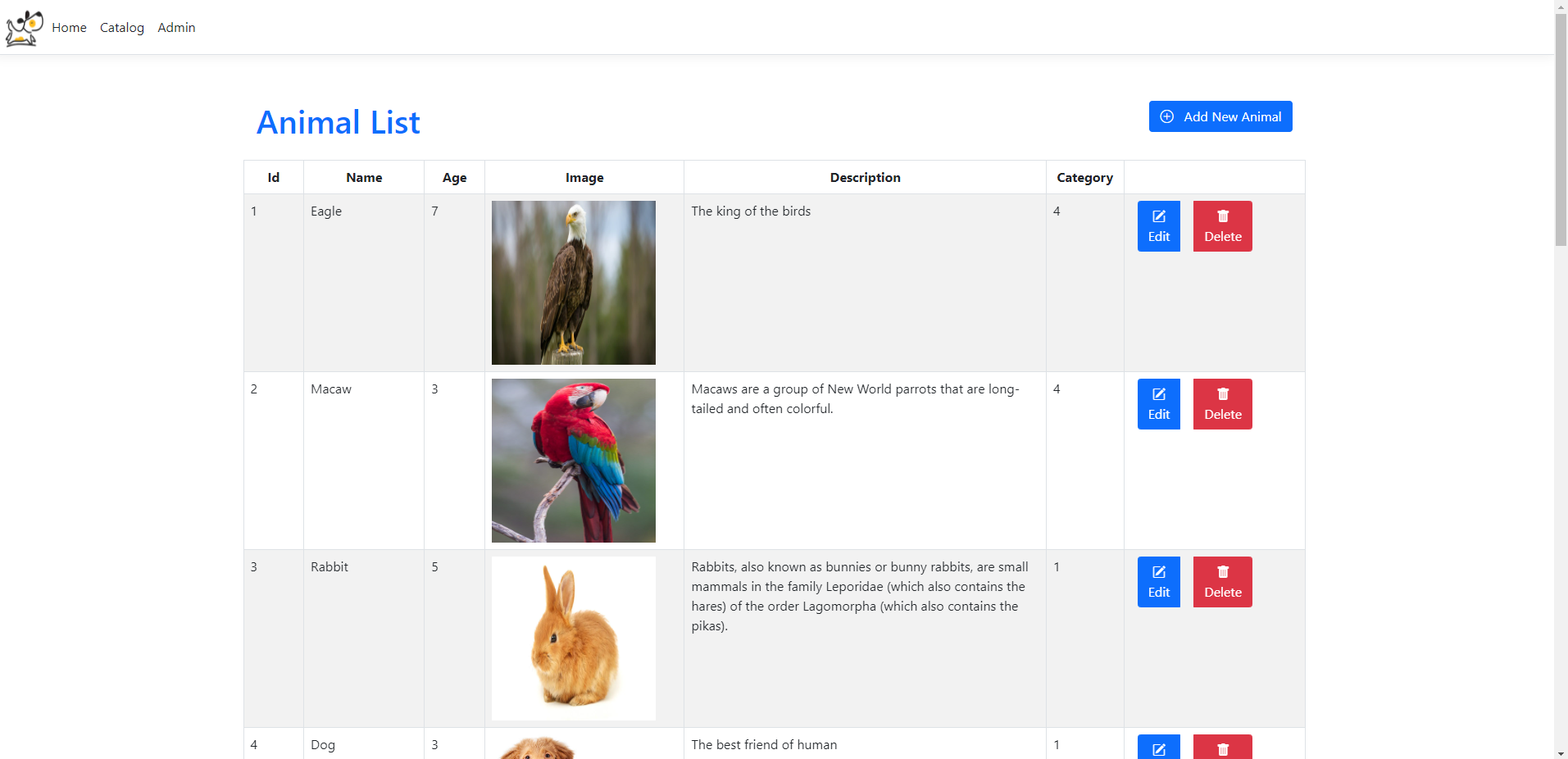This screenshot has width=1568, height=759.
Task: Open the Rabbit image thumbnail
Action: (573, 639)
